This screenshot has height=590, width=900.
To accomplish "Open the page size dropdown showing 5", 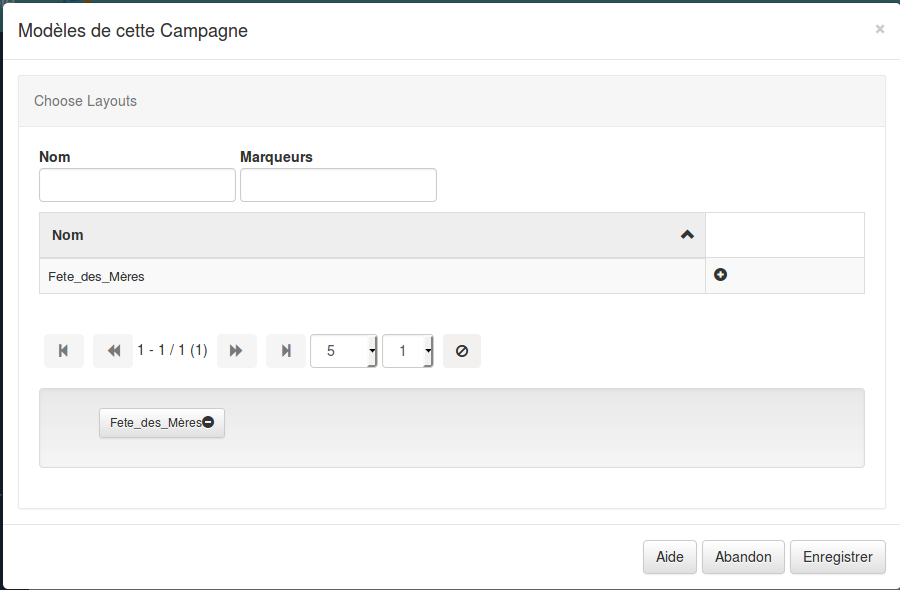I will 344,351.
